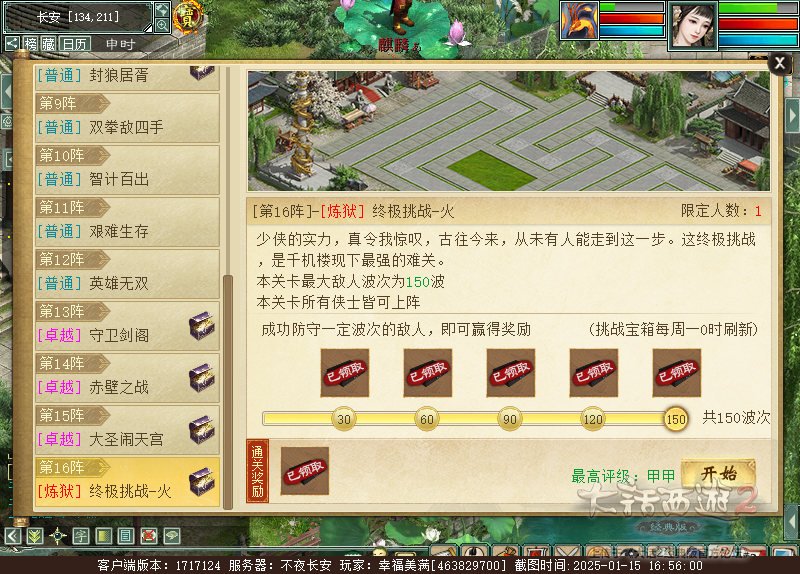Image resolution: width=800 pixels, height=574 pixels.
Task: Click the 贵 gold badge button
Action: [x=187, y=18]
